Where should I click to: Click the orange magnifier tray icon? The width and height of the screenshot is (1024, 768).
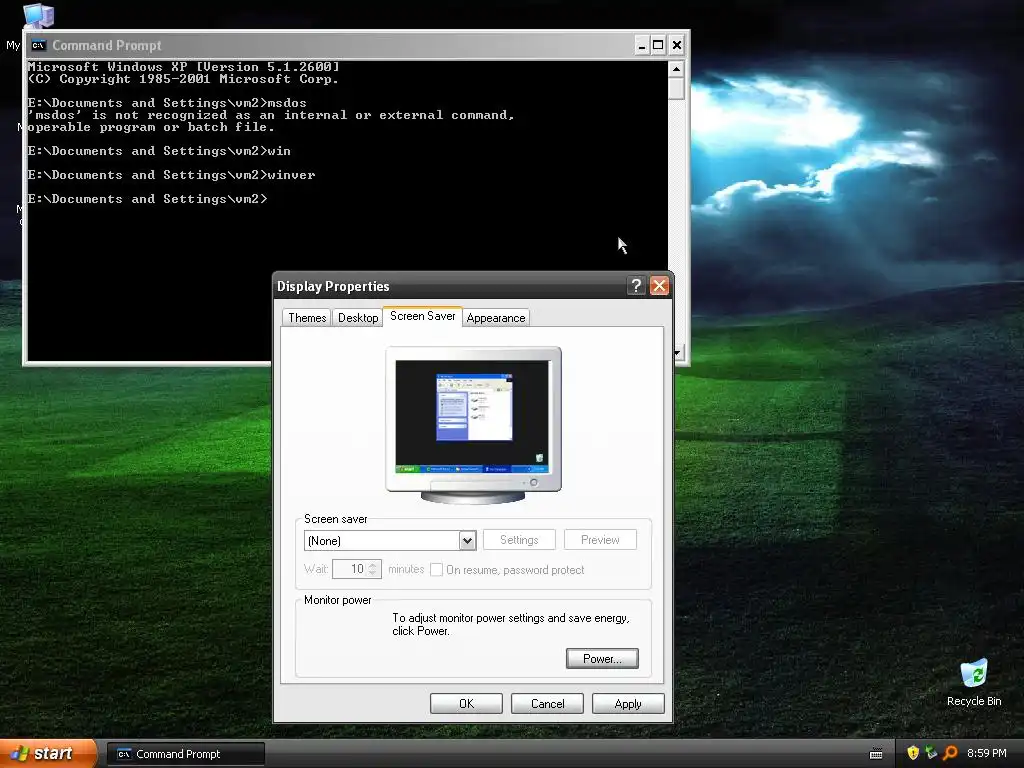click(950, 753)
